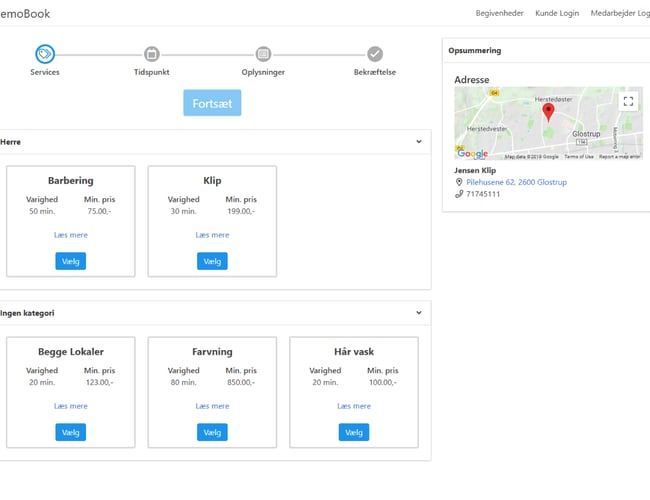
Task: Click the red location pin on map
Action: (x=548, y=112)
